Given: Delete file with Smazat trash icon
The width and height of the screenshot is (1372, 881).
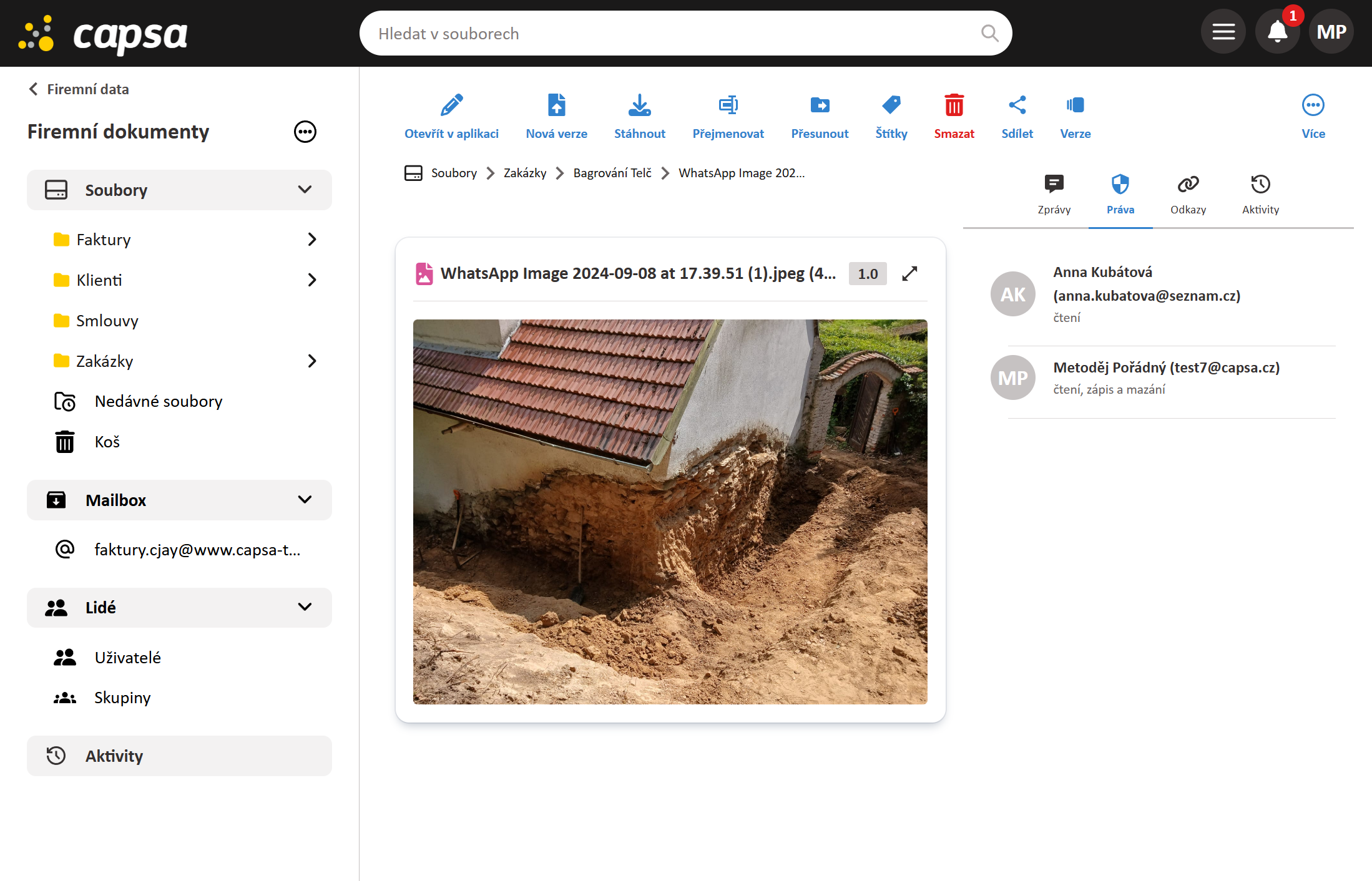Looking at the screenshot, I should point(954,106).
